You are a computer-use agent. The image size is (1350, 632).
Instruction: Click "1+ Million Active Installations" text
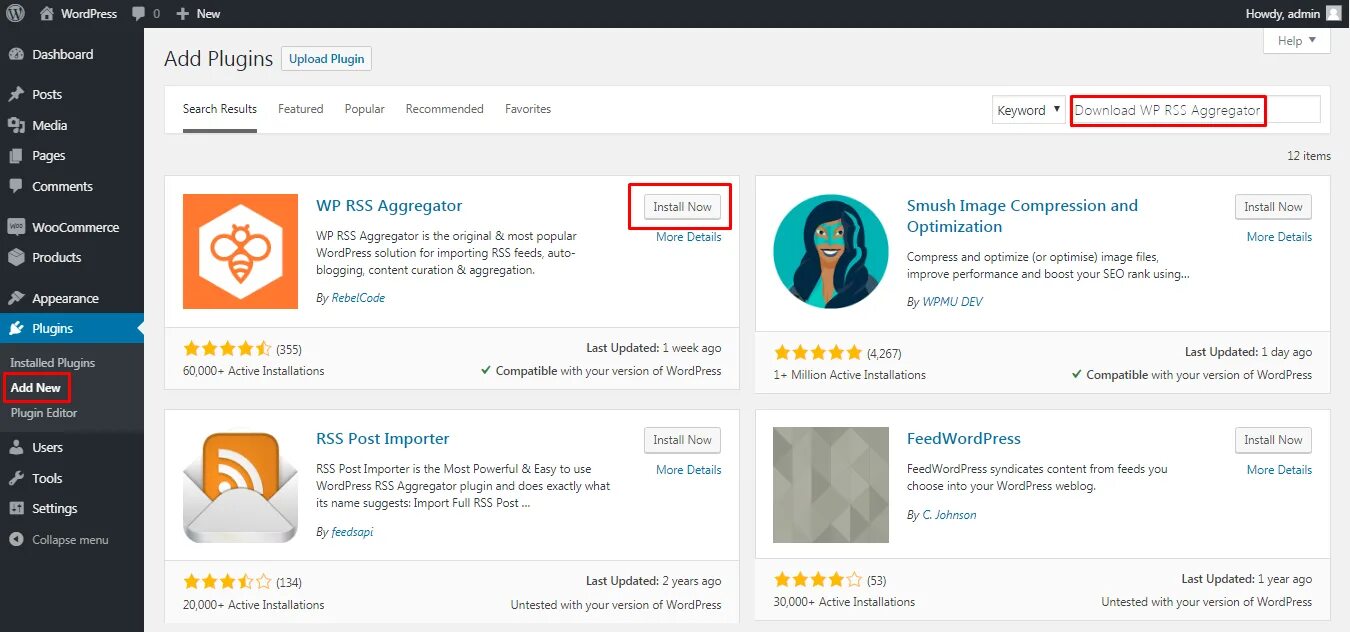point(850,375)
